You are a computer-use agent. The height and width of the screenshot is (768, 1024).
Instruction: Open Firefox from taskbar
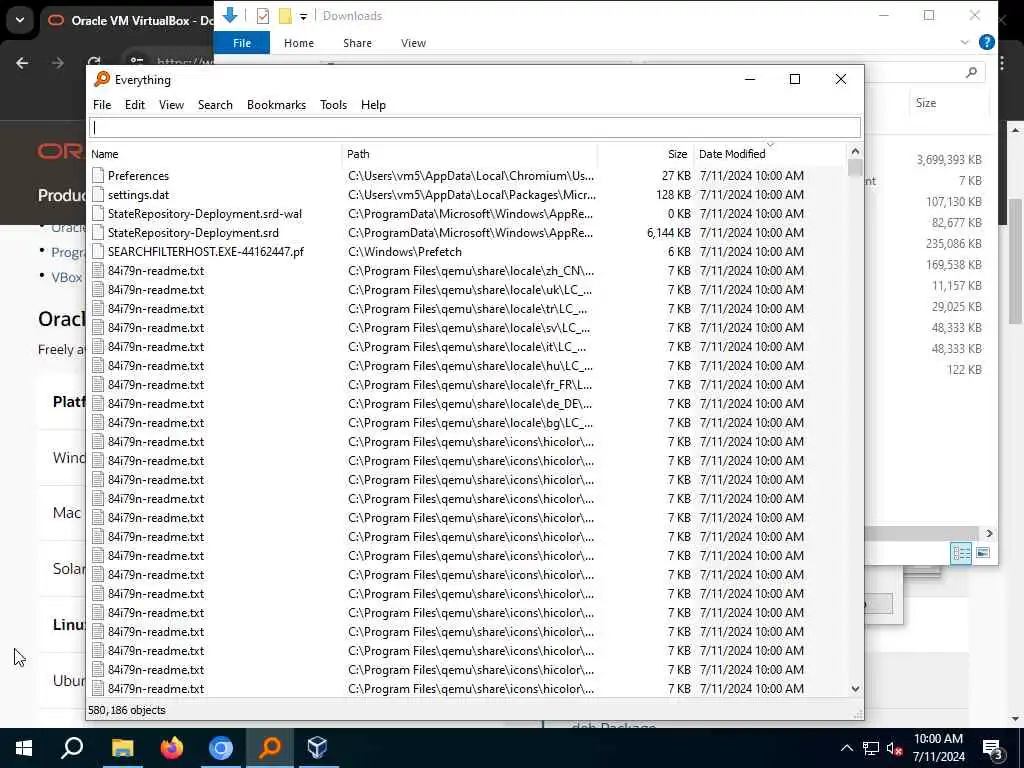pos(172,748)
